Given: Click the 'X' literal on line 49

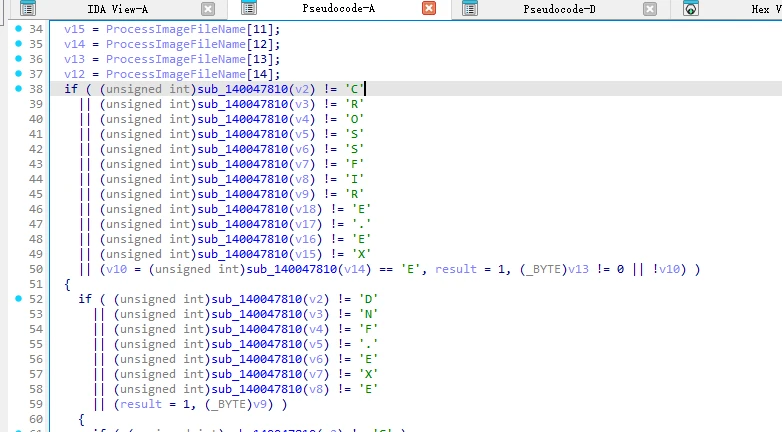Looking at the screenshot, I should tap(362, 254).
